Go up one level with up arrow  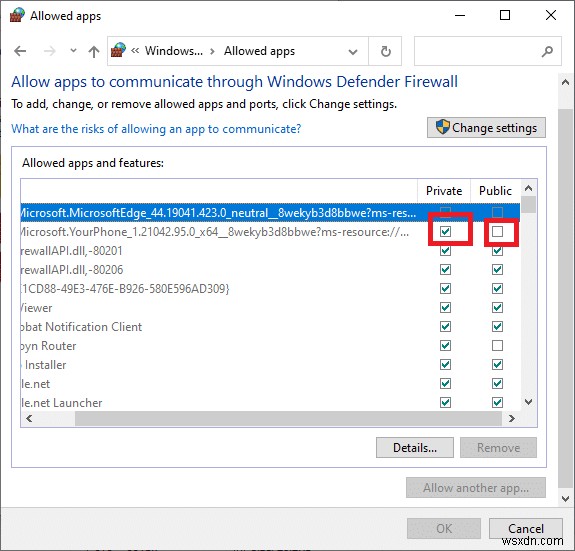pos(94,51)
